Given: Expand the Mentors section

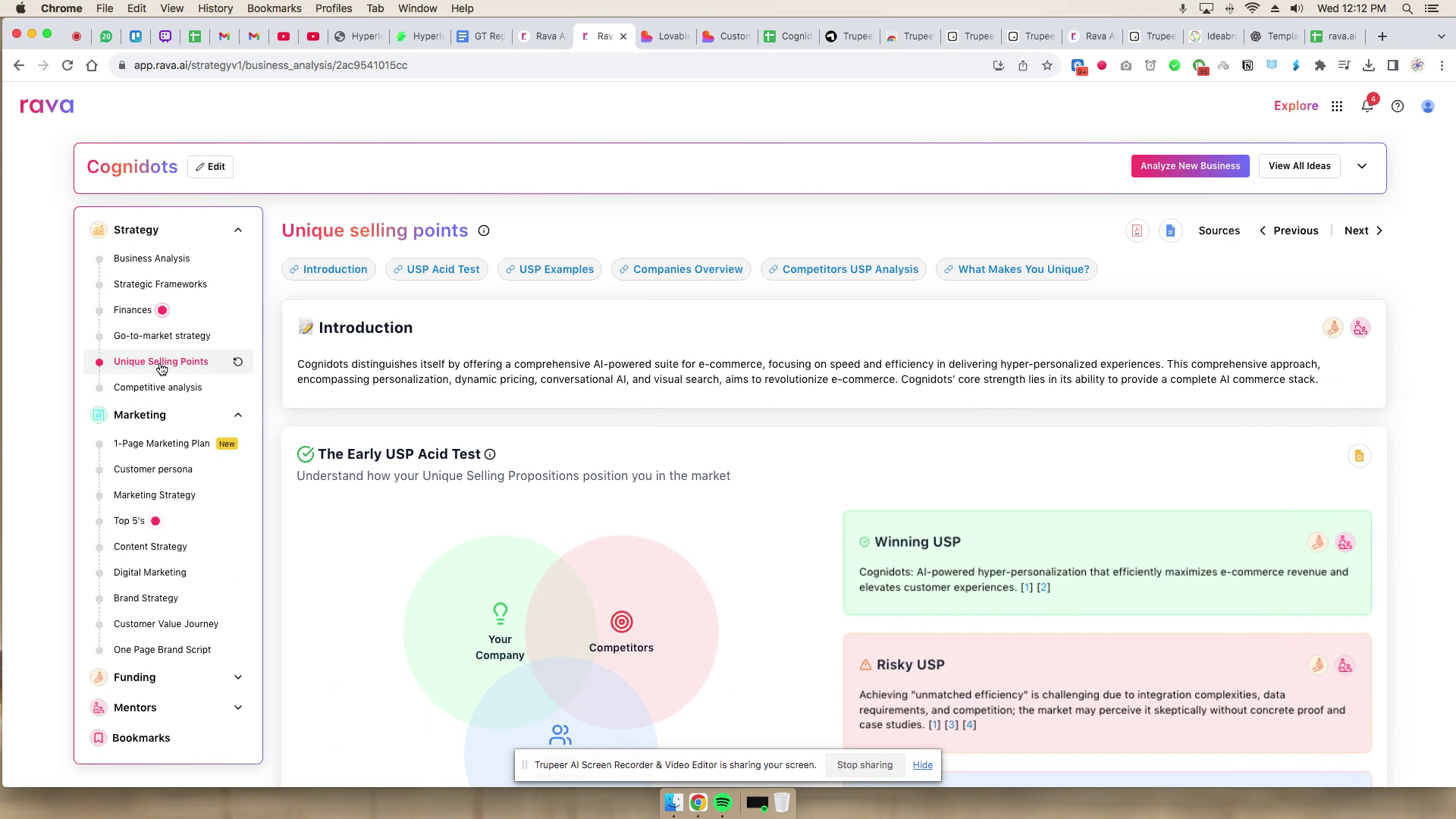Looking at the screenshot, I should [238, 707].
